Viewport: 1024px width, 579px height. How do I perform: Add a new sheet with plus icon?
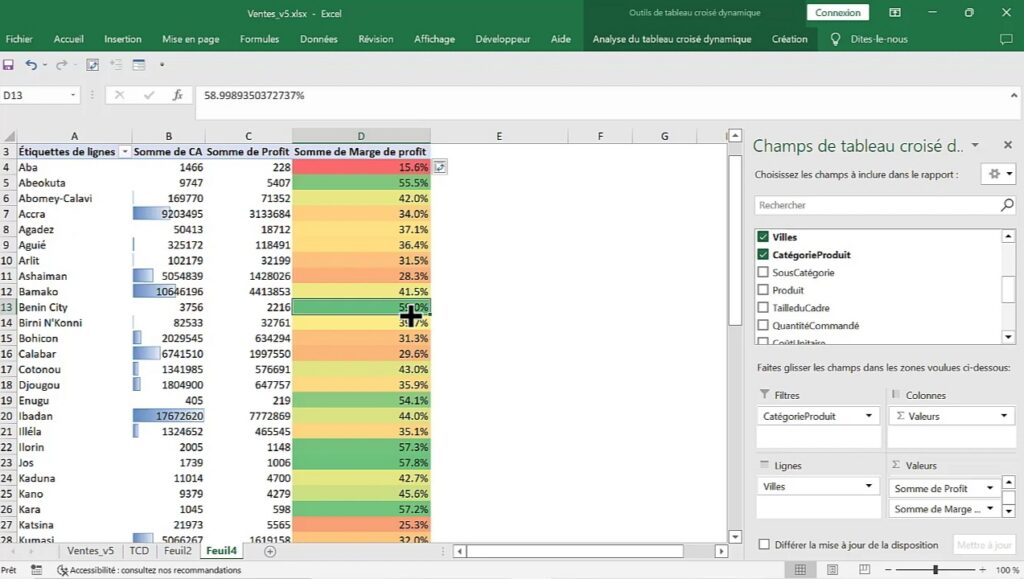[x=269, y=551]
